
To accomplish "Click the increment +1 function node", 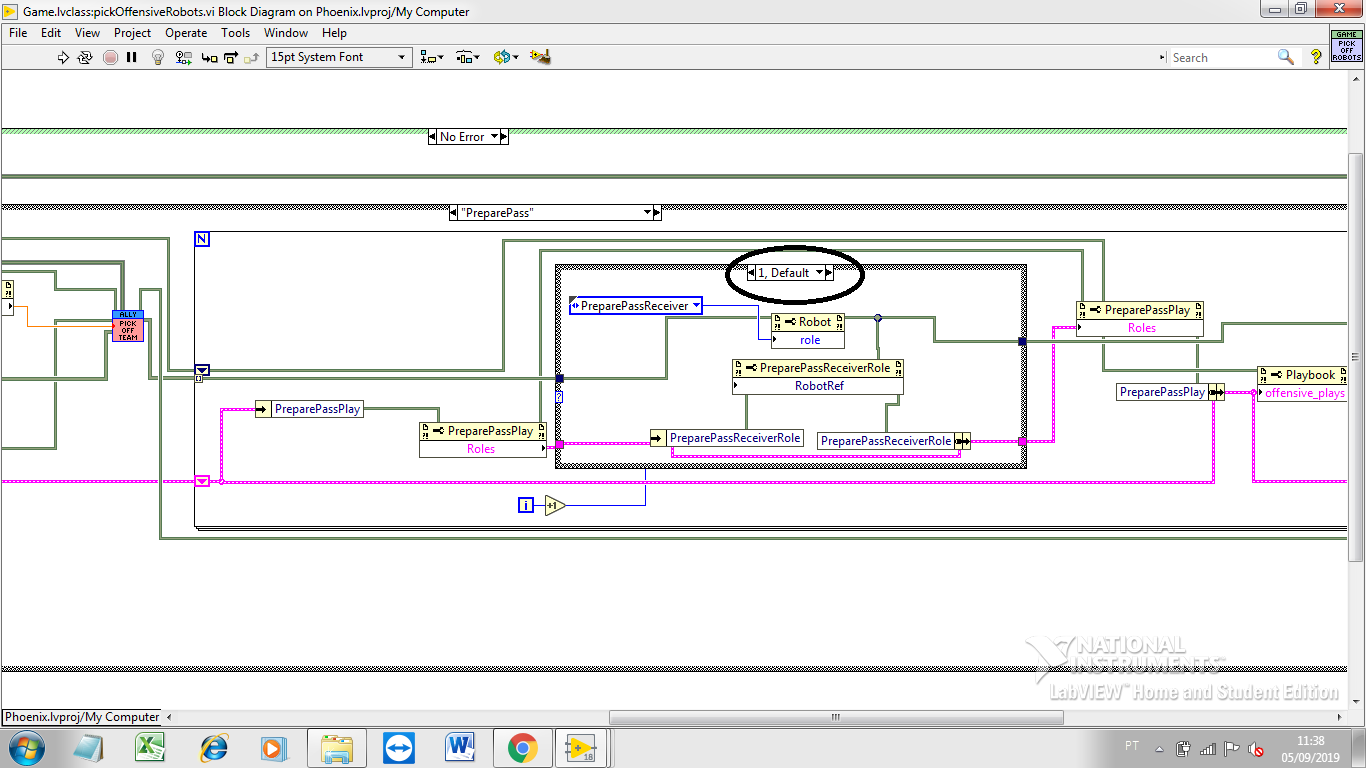I will pyautogui.click(x=554, y=506).
